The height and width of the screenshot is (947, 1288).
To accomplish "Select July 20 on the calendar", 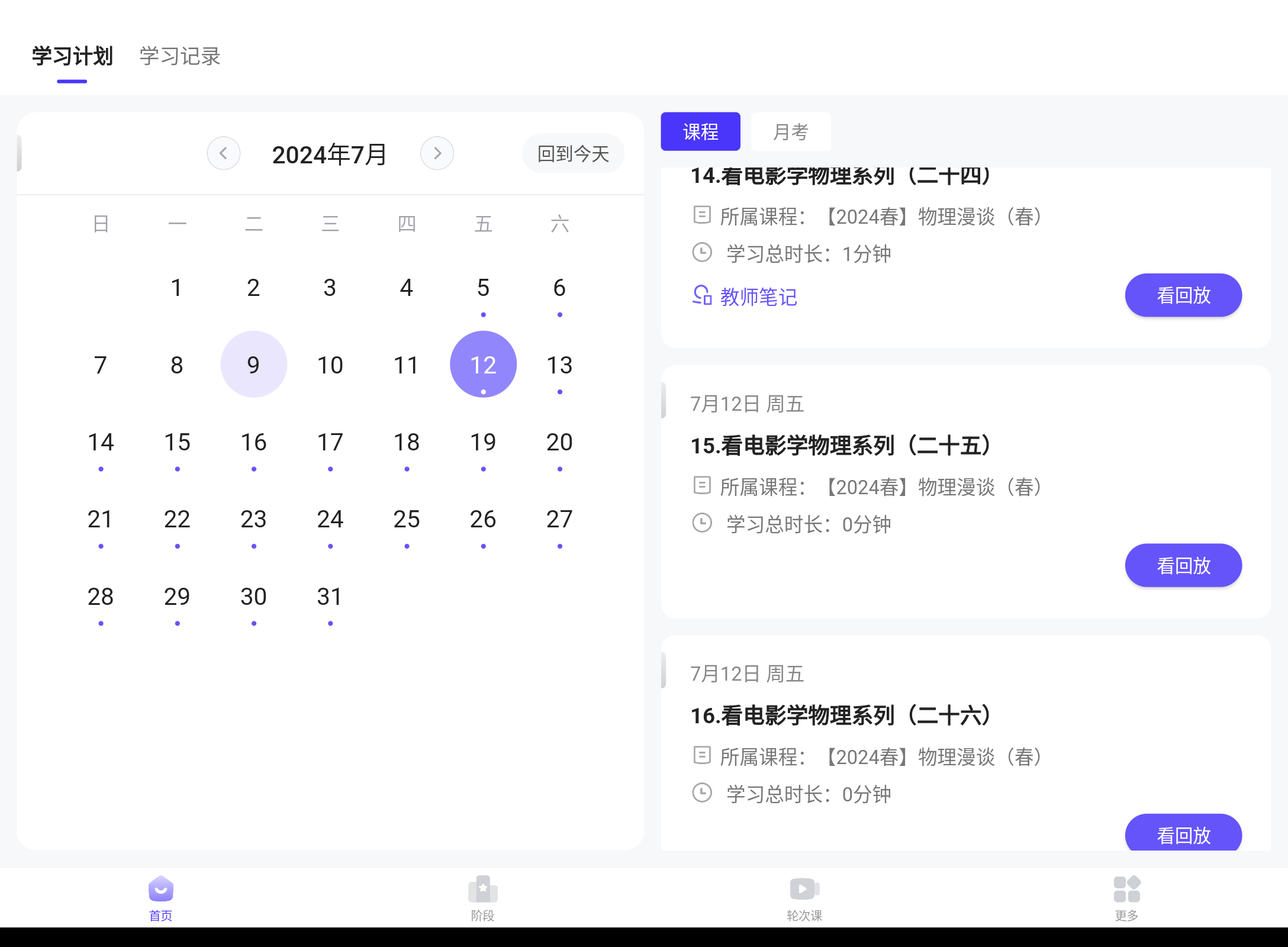I will pos(559,442).
